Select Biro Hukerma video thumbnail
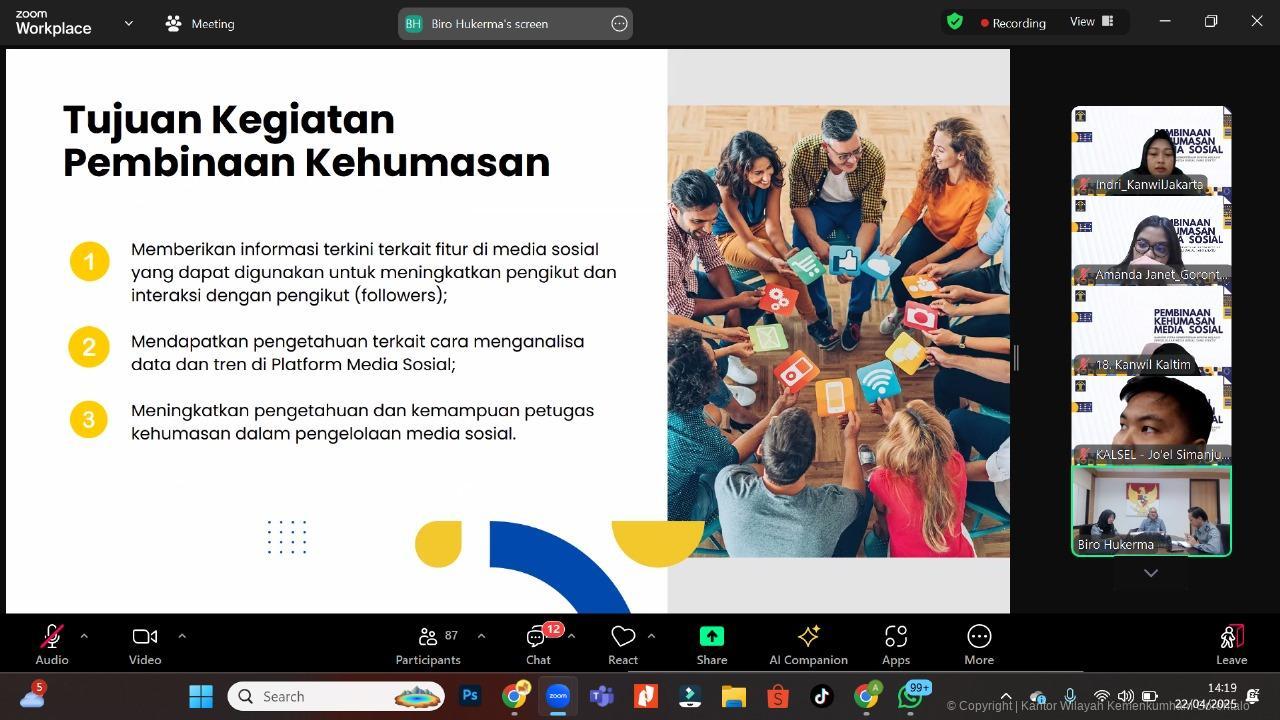The height and width of the screenshot is (720, 1280). point(1151,511)
